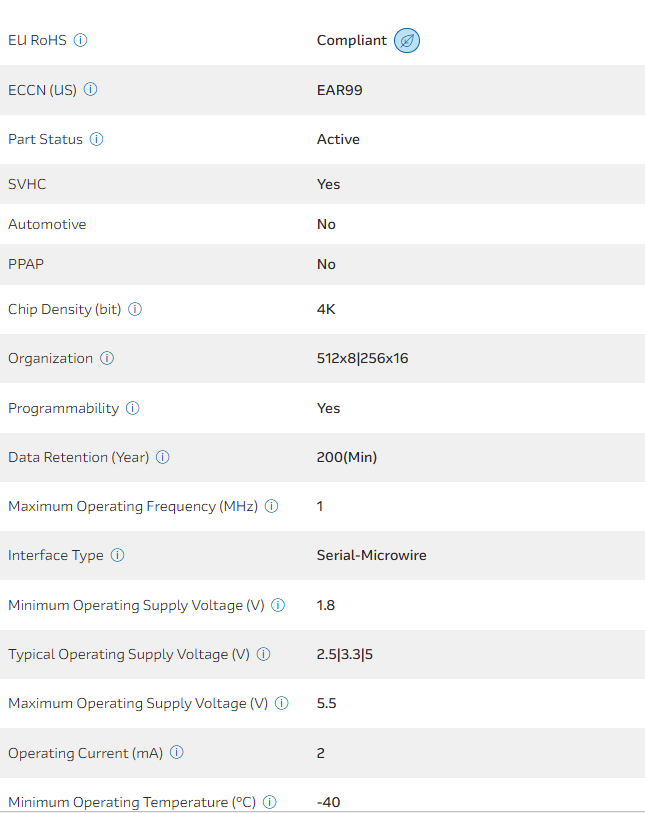Click the info icon beside EU RoHS

(x=81, y=40)
